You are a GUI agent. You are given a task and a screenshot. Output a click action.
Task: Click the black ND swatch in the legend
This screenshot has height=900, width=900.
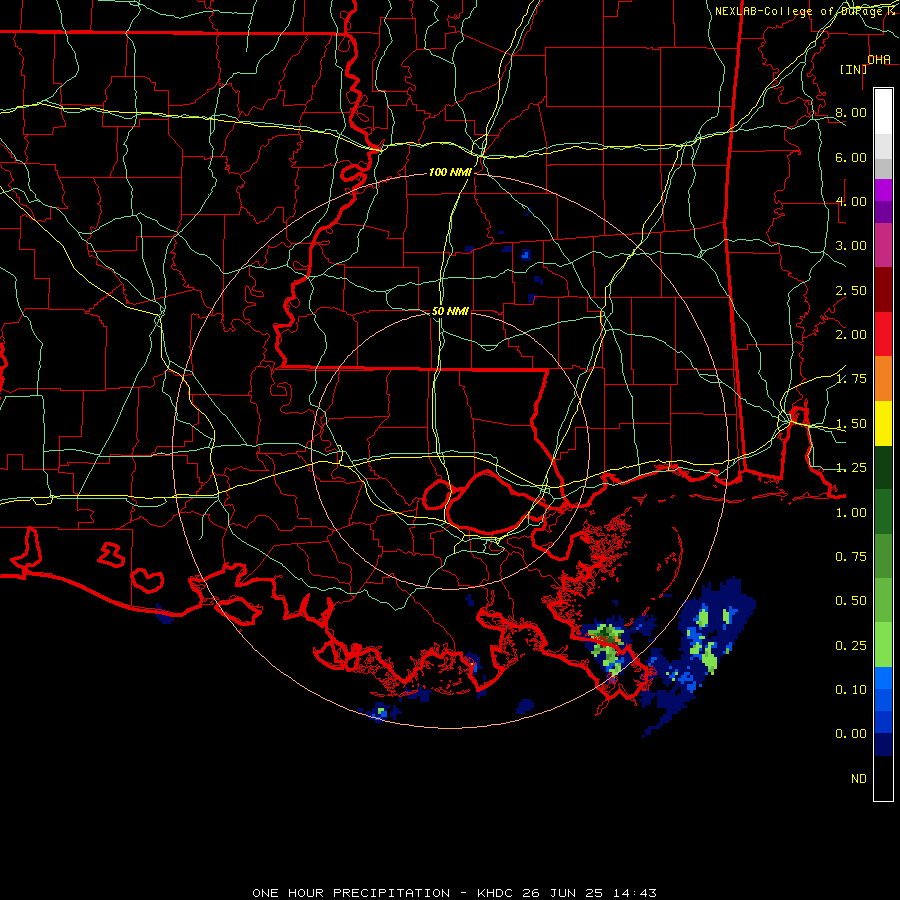(x=883, y=778)
